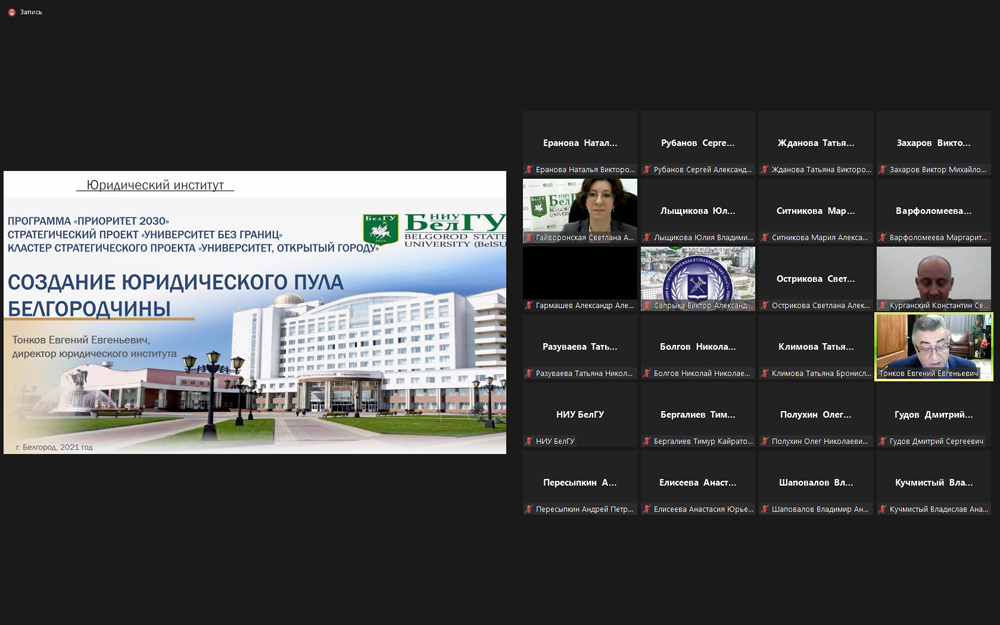Viewport: 1000px width, 625px height.
Task: Click muted mic icon for Елисеева Анастасия
Action: click(647, 509)
